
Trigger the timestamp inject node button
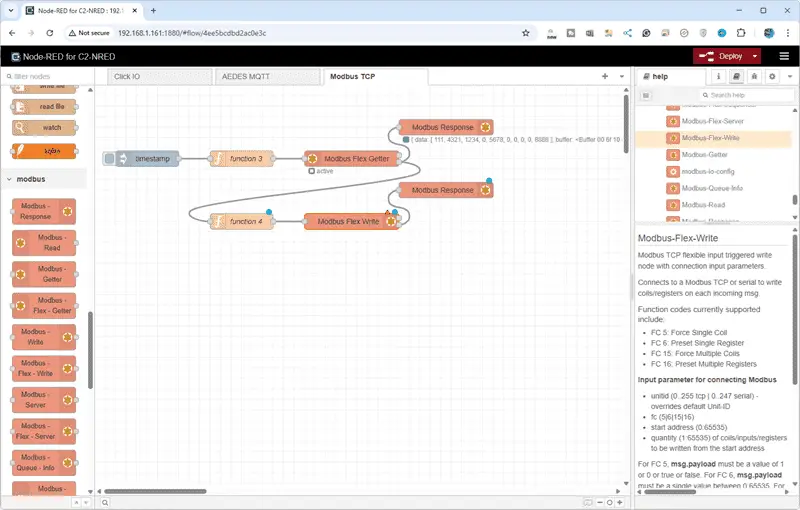[x=109, y=159]
